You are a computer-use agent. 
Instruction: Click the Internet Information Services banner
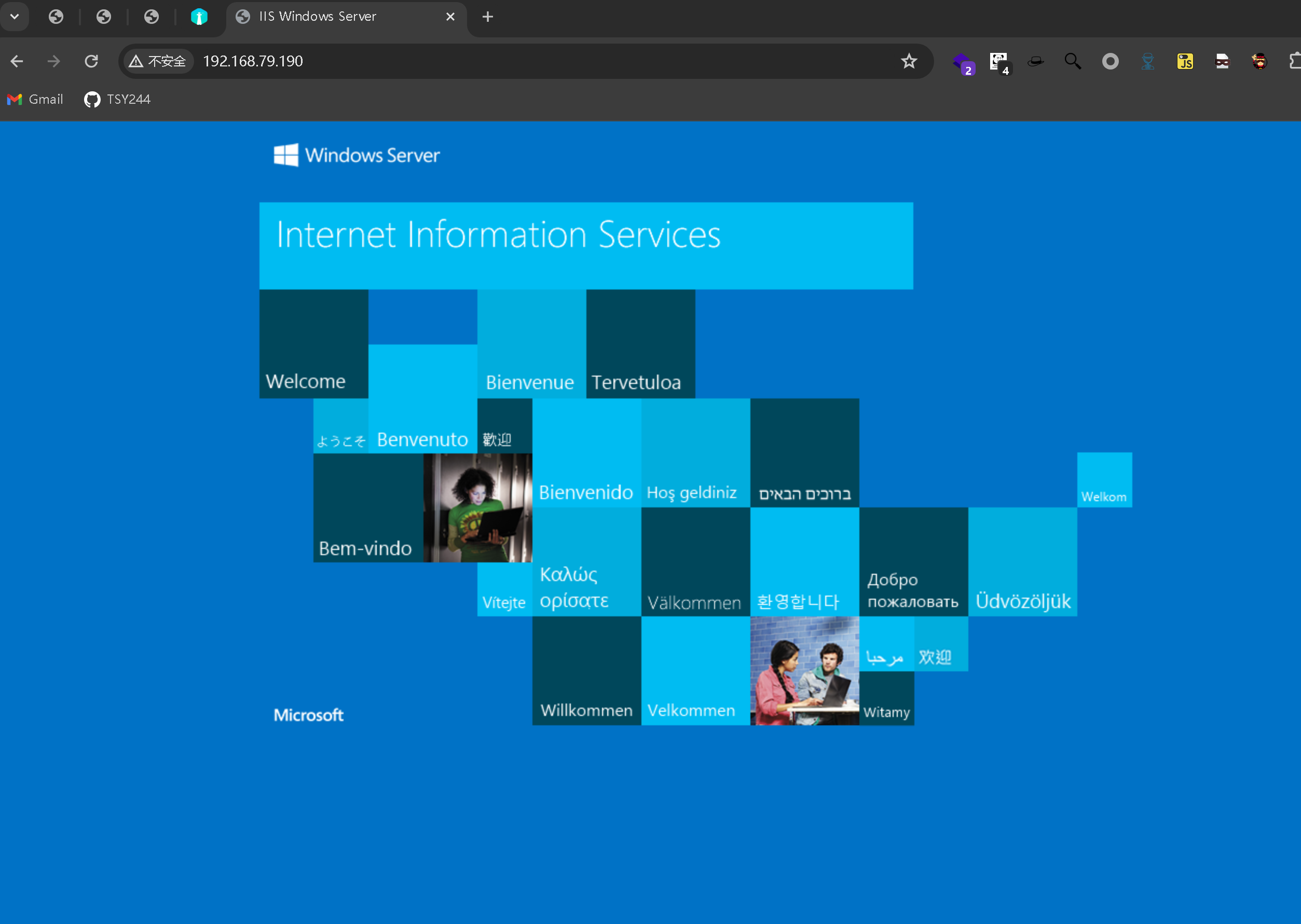(x=586, y=245)
